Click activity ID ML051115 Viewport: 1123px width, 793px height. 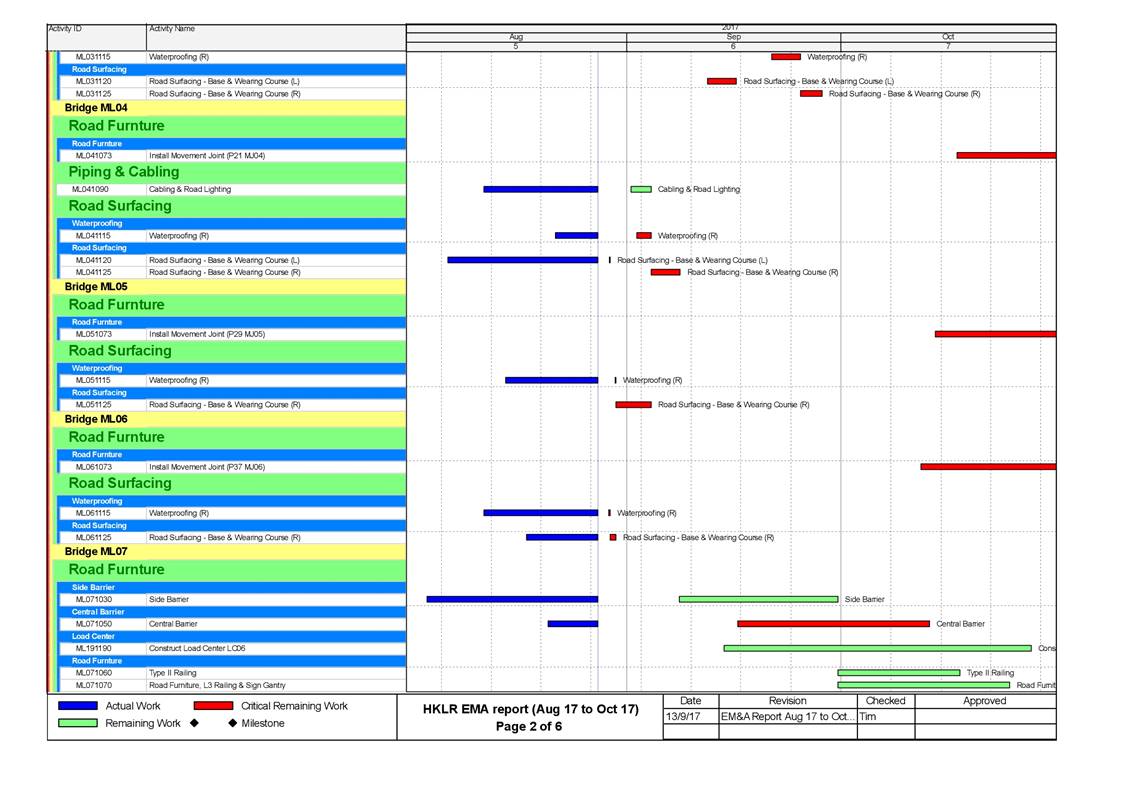93,380
